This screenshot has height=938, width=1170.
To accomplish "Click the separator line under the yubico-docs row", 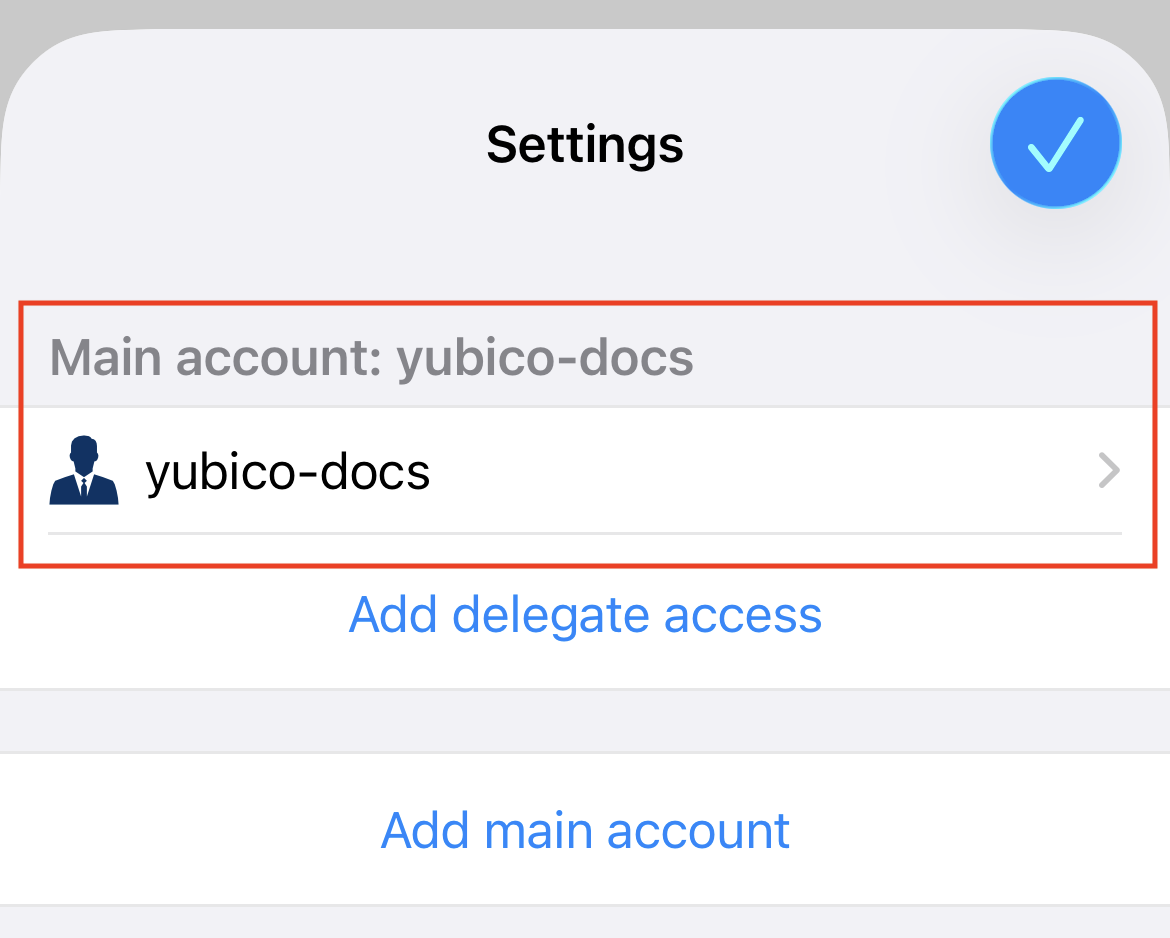I will [585, 533].
